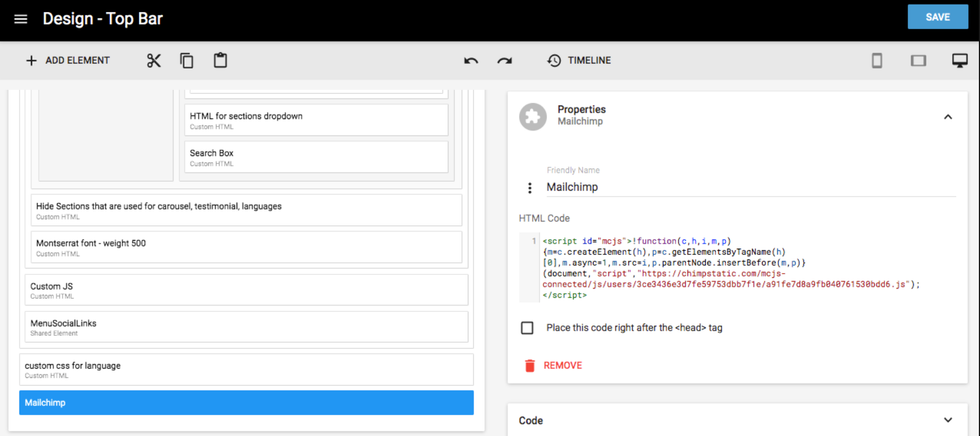
Task: Expand the Code section
Action: [x=947, y=421]
